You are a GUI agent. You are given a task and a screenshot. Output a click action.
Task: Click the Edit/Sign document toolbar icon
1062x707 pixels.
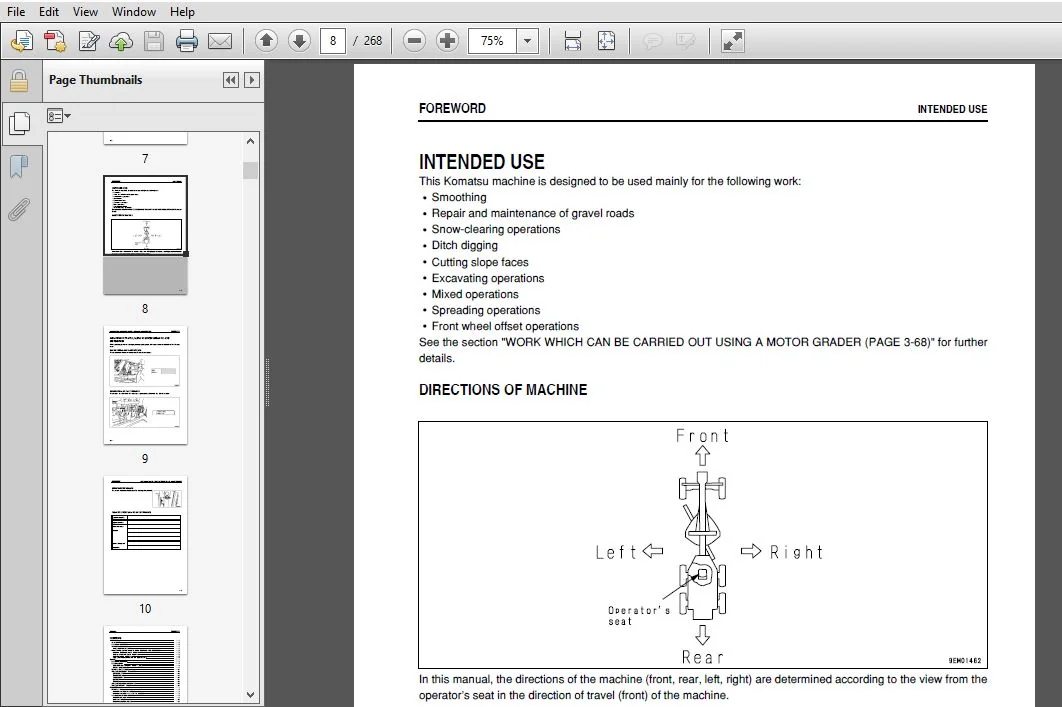(x=89, y=41)
